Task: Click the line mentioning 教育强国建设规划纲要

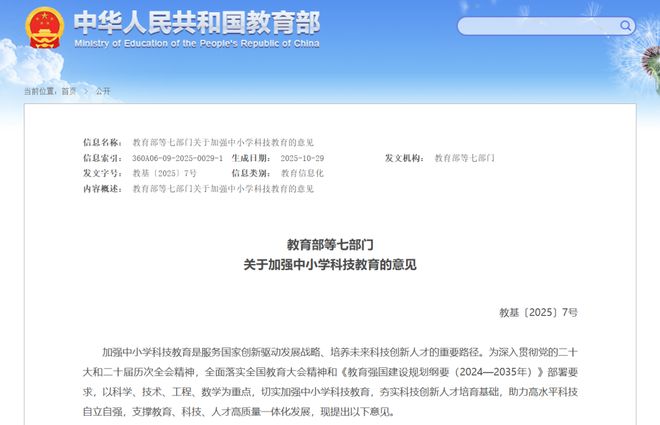Action: (x=330, y=372)
